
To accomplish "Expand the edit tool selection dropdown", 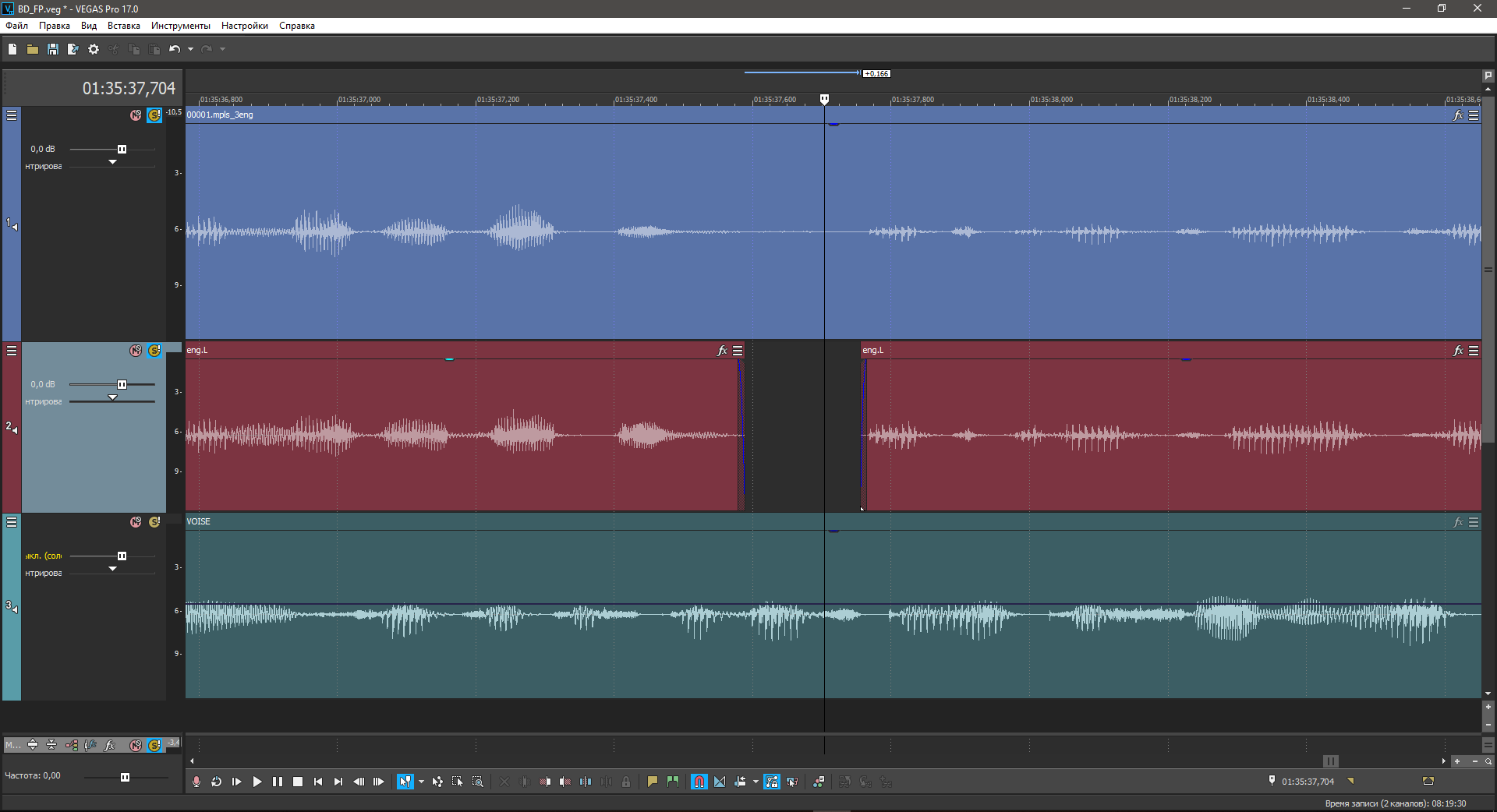I will click(421, 782).
